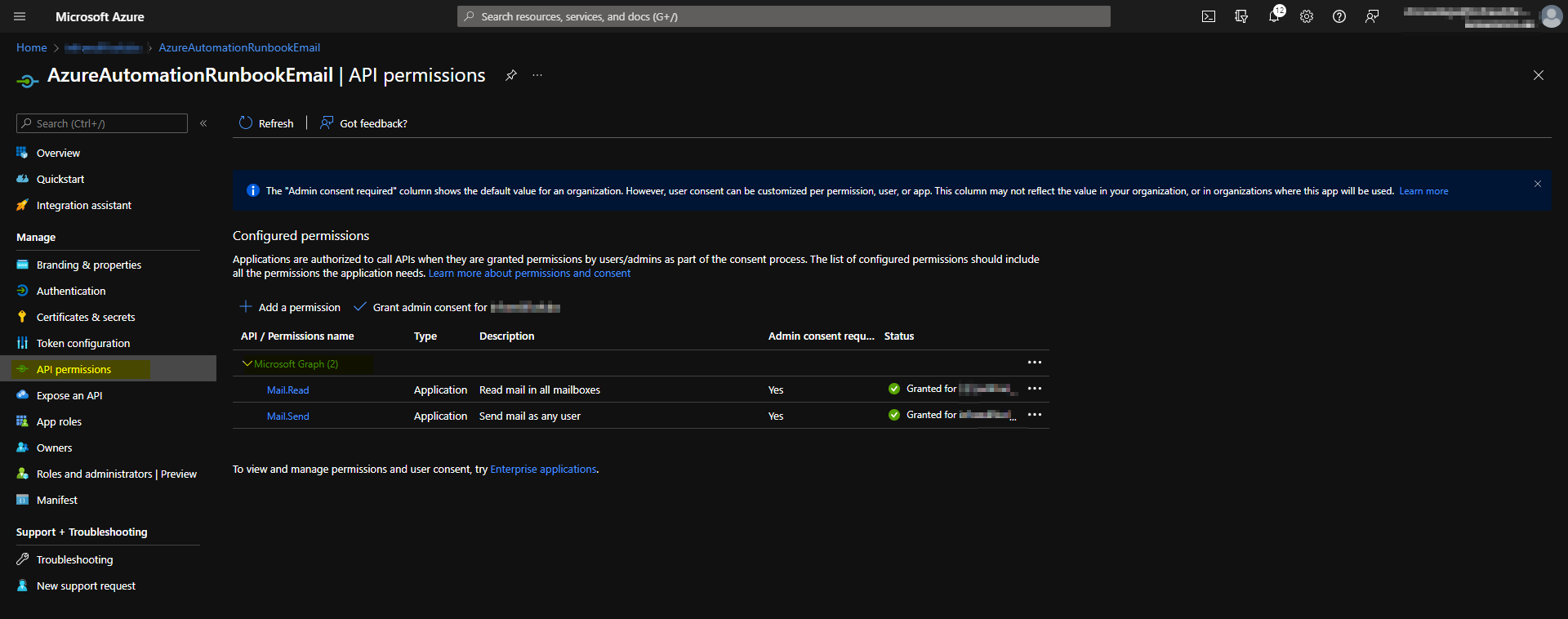The image size is (1568, 619).
Task: Go to Home breadcrumb
Action: point(32,47)
